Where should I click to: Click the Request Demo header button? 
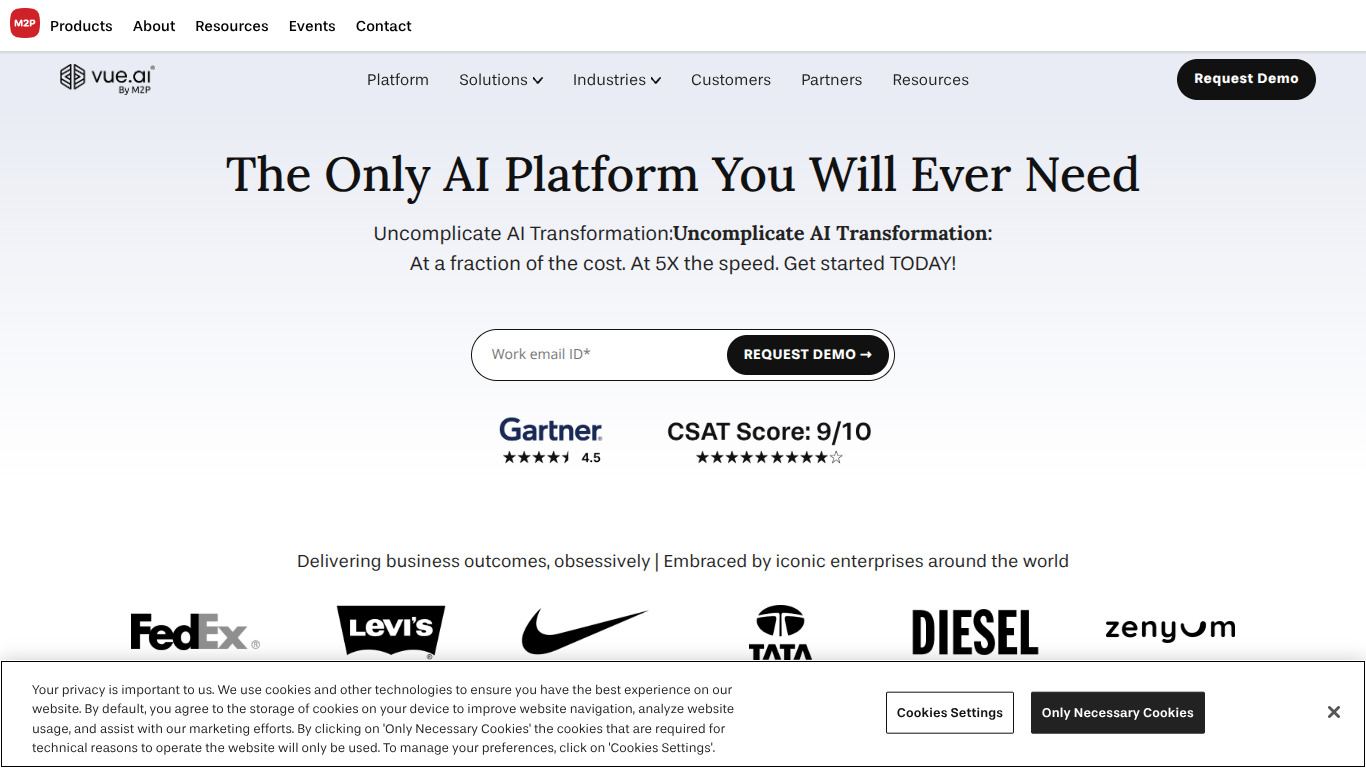(x=1246, y=79)
